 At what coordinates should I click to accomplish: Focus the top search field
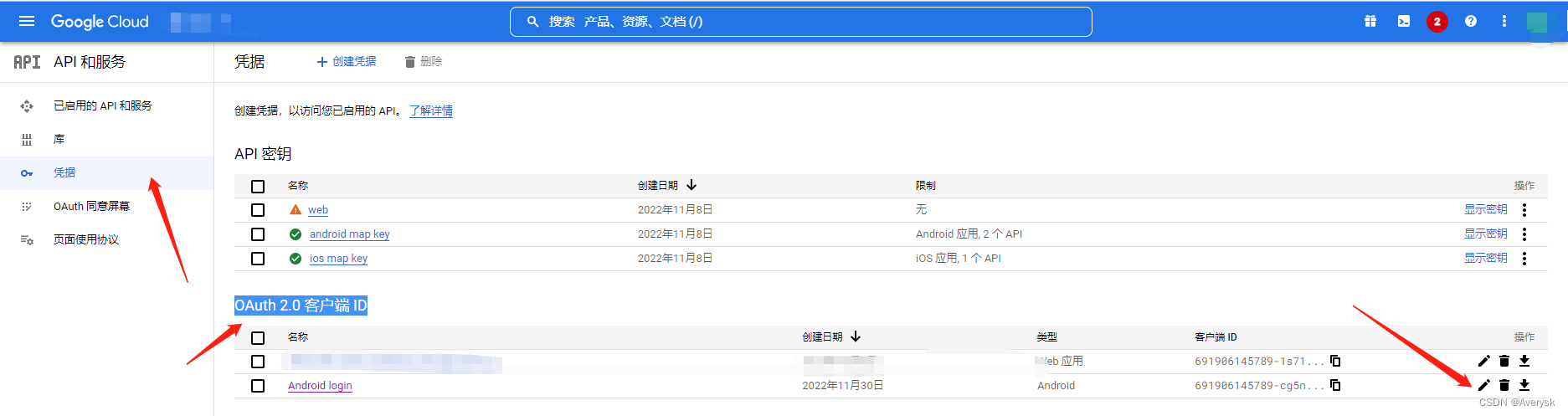pyautogui.click(x=801, y=22)
